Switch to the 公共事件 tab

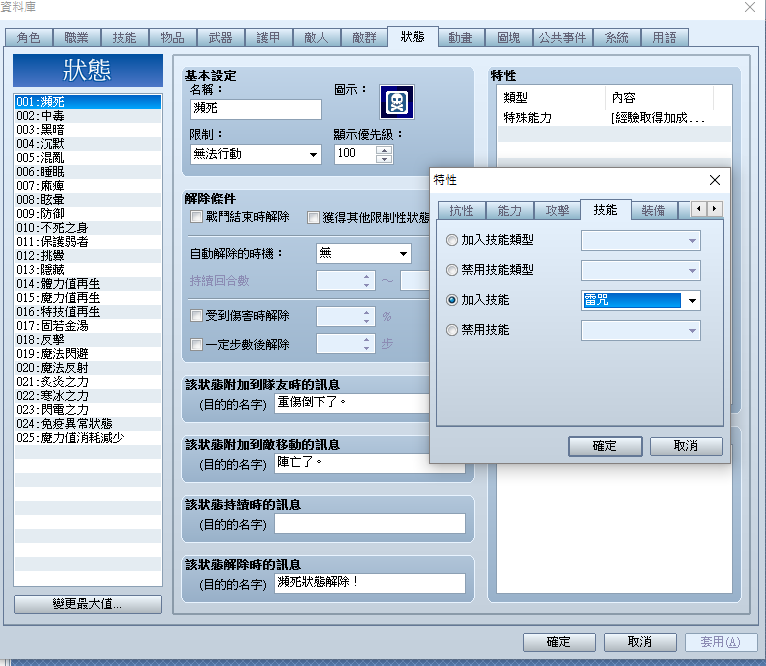[562, 38]
